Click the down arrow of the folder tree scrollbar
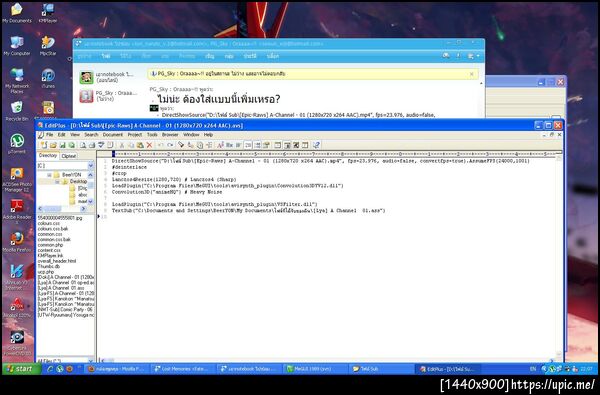Viewport: 600px width, 395px height. tap(91, 201)
